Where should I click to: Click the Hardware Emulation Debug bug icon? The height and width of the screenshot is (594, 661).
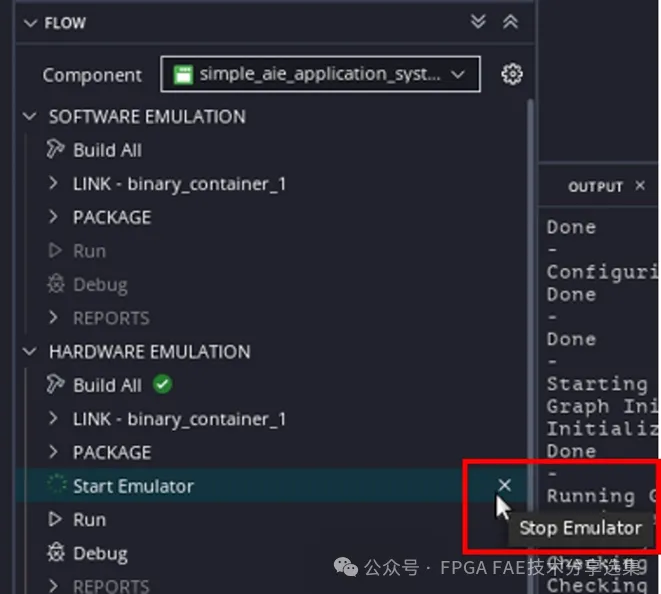point(56,553)
